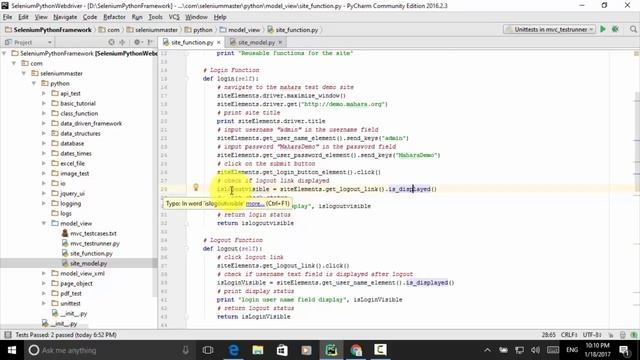Click python in the breadcrumb bar
Image resolution: width=640 pixels, height=360 pixels.
198,30
